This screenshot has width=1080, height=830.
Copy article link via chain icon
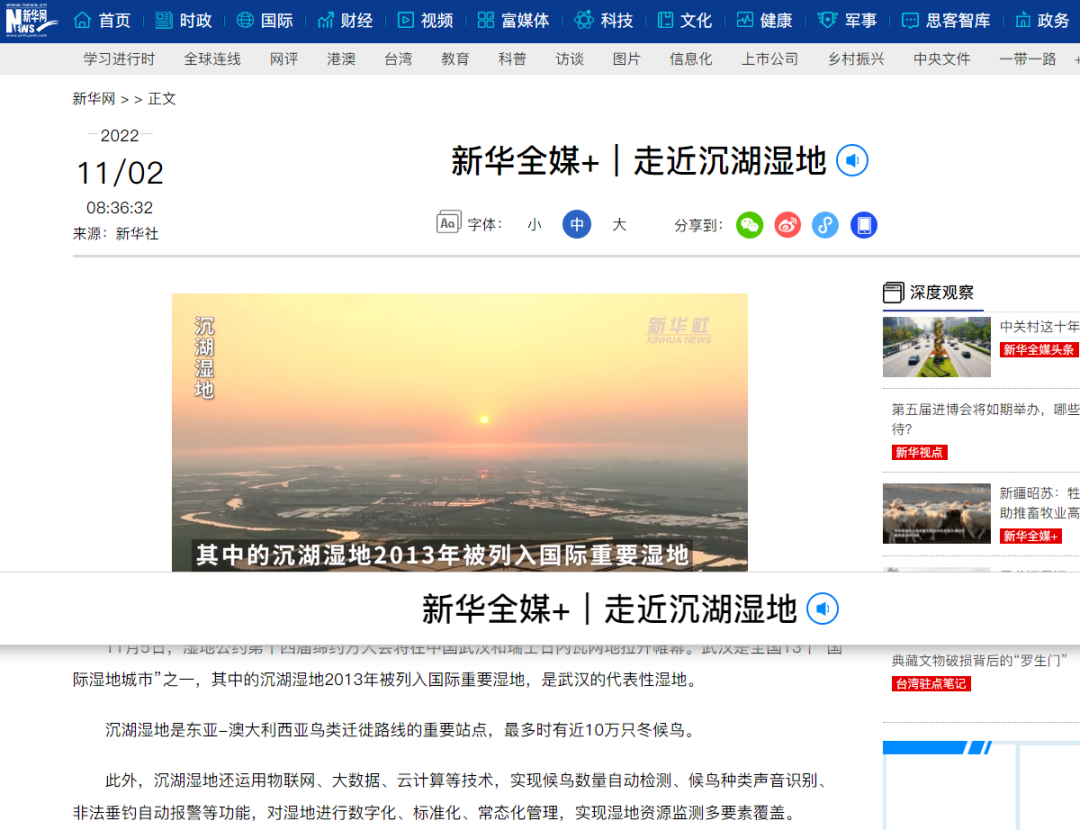[825, 225]
